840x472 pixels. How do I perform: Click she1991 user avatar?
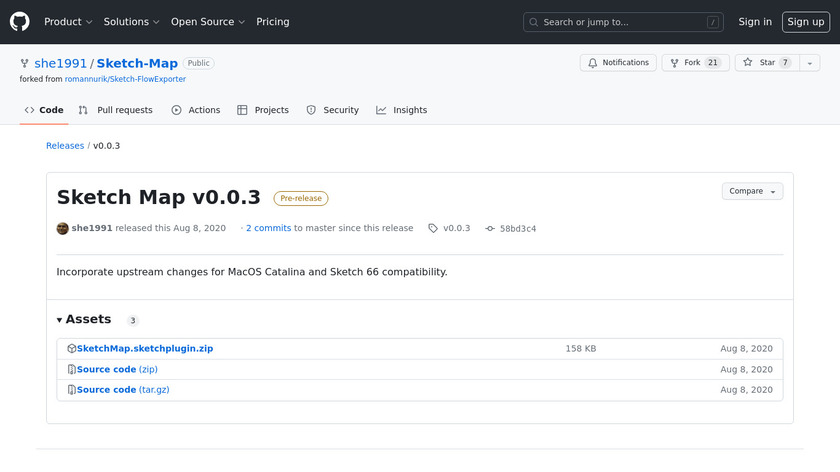pyautogui.click(x=63, y=228)
